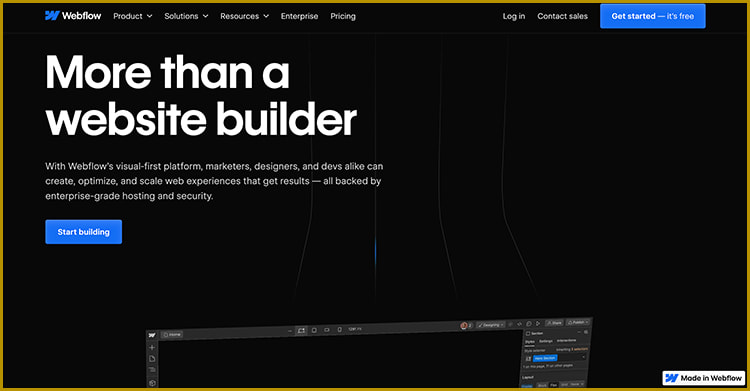Image resolution: width=750 pixels, height=391 pixels.
Task: Open the Product dropdown menu
Action: pos(132,16)
